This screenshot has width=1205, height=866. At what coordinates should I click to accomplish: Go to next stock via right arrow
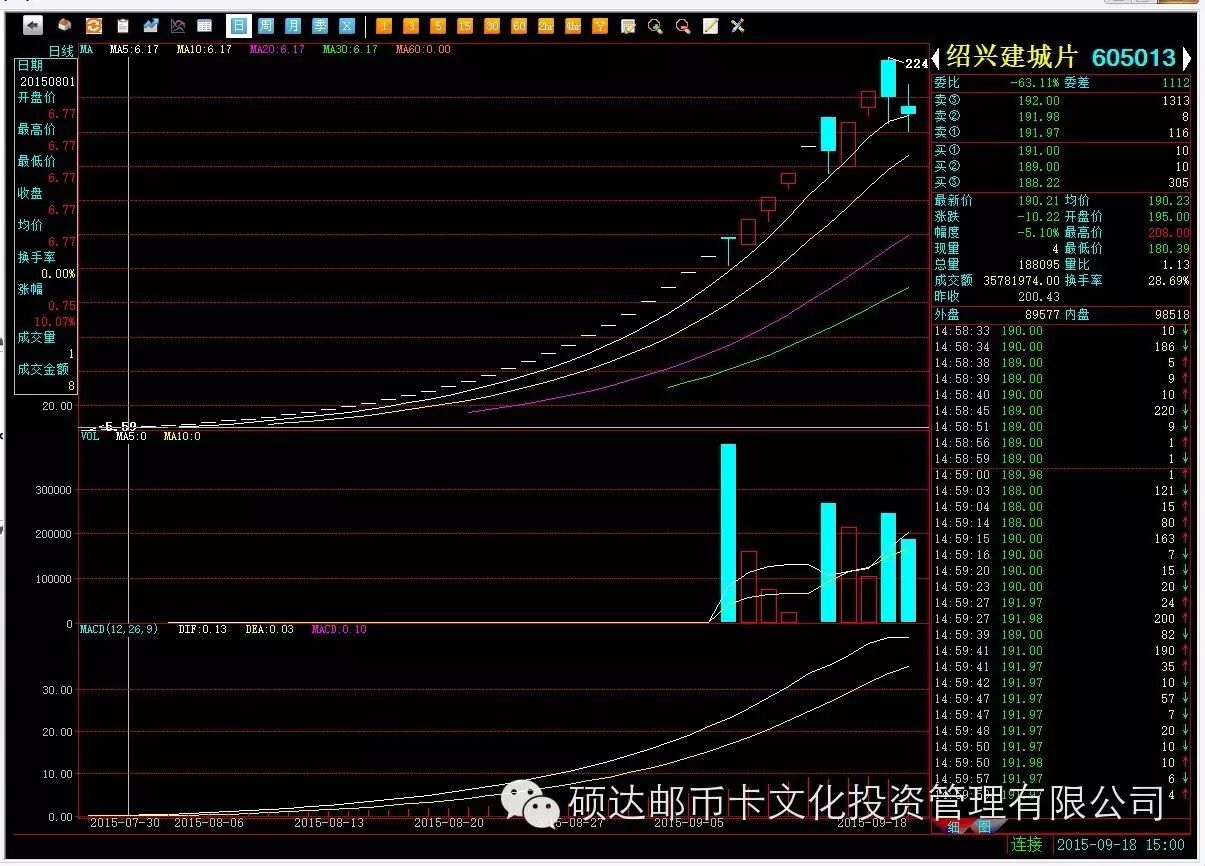[1186, 58]
